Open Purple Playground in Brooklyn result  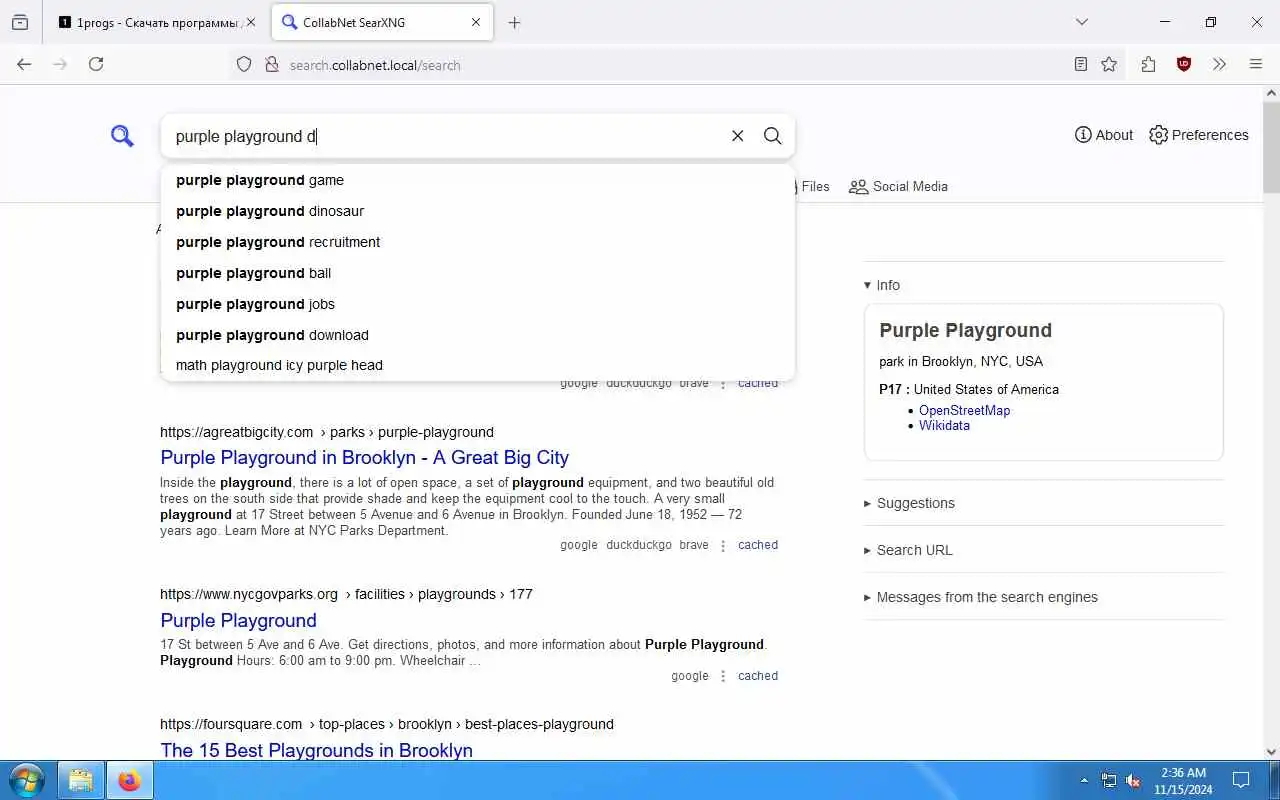(x=364, y=457)
